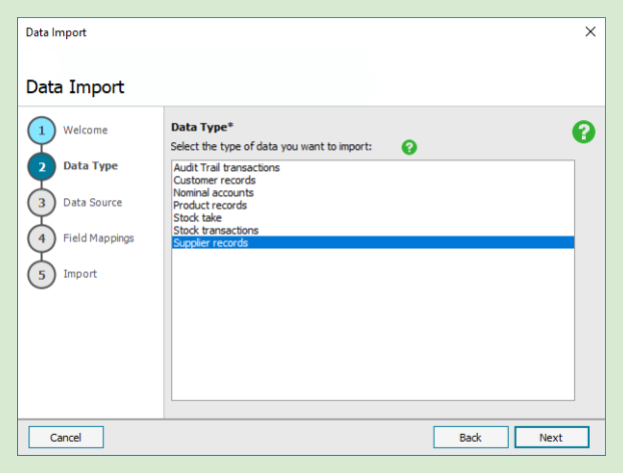Open the Field Mappings step label
The width and height of the screenshot is (623, 473).
point(98,238)
